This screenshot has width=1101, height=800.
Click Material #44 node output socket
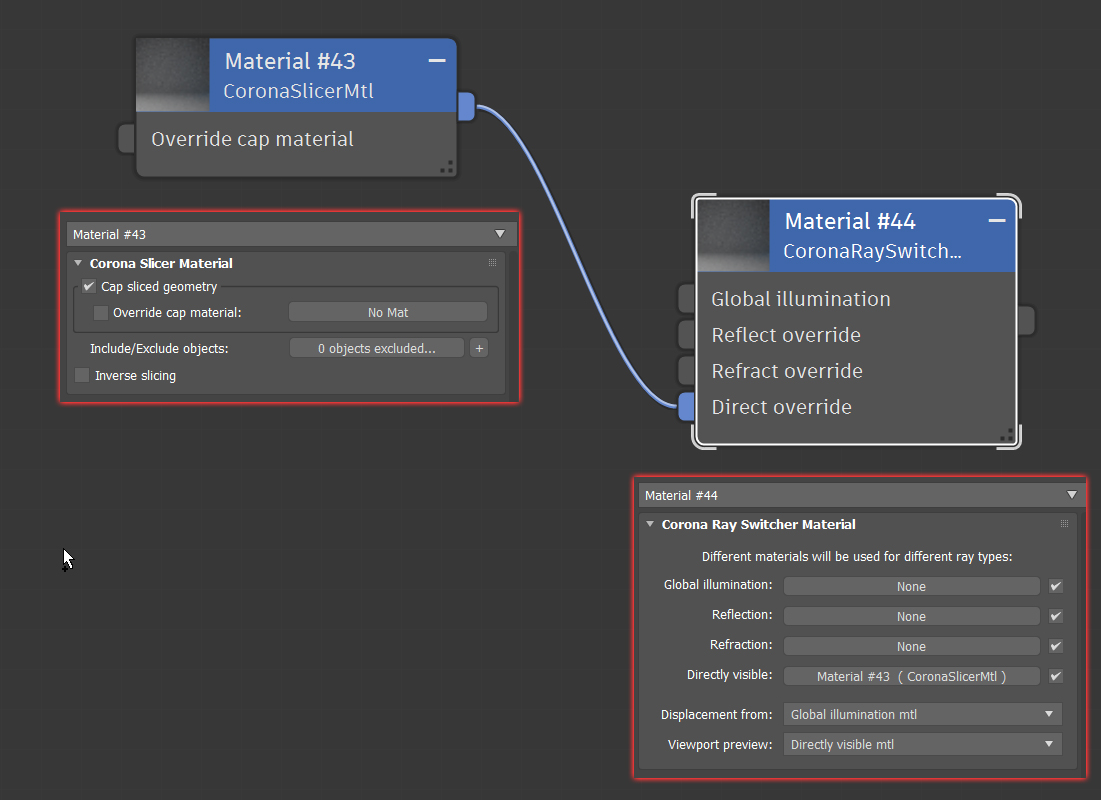[1025, 320]
